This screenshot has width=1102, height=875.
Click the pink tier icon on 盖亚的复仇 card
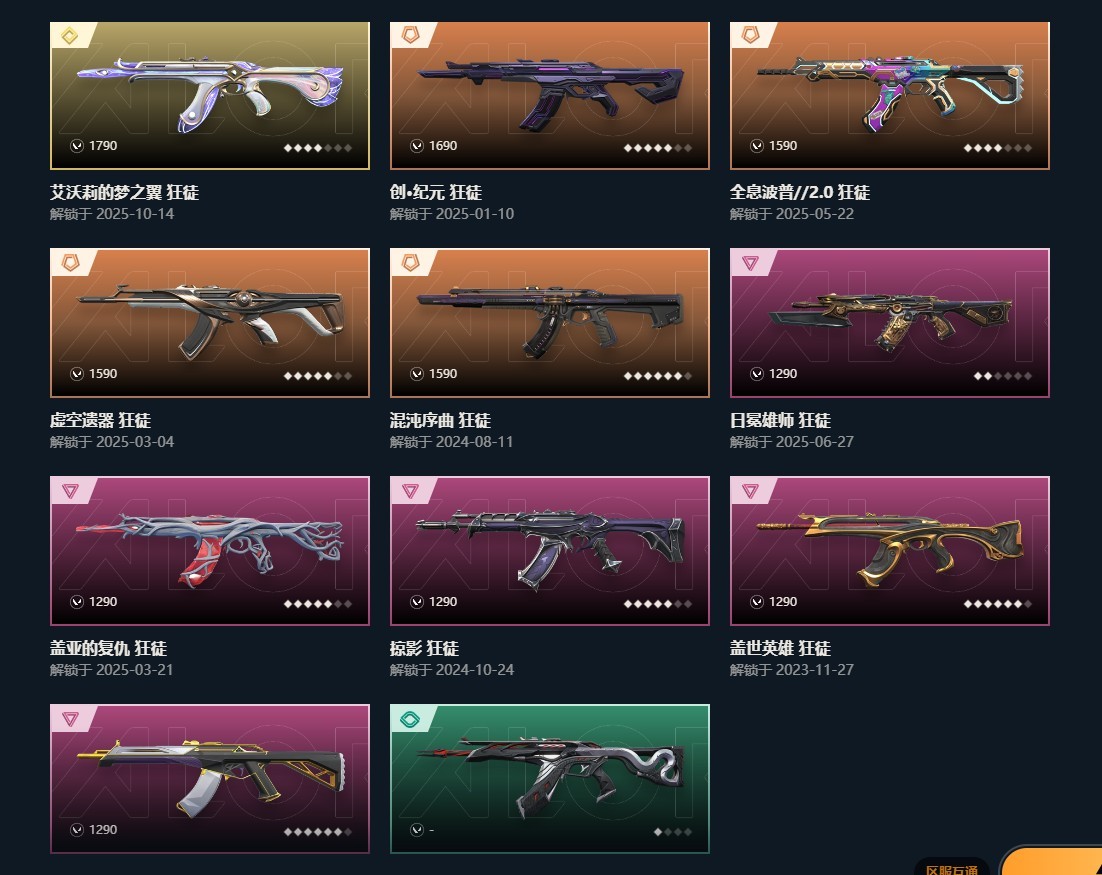tap(70, 491)
